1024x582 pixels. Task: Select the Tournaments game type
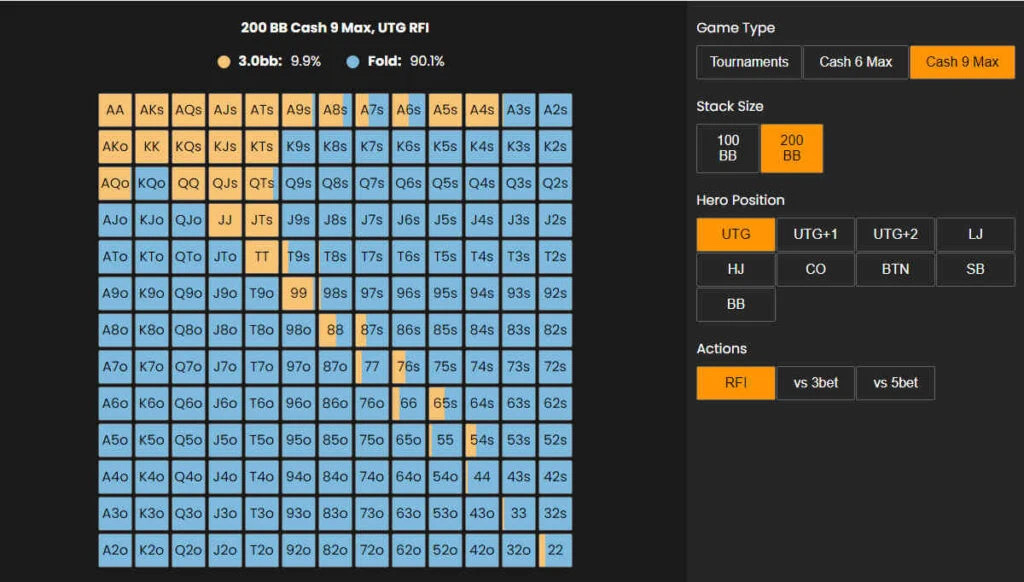click(749, 62)
